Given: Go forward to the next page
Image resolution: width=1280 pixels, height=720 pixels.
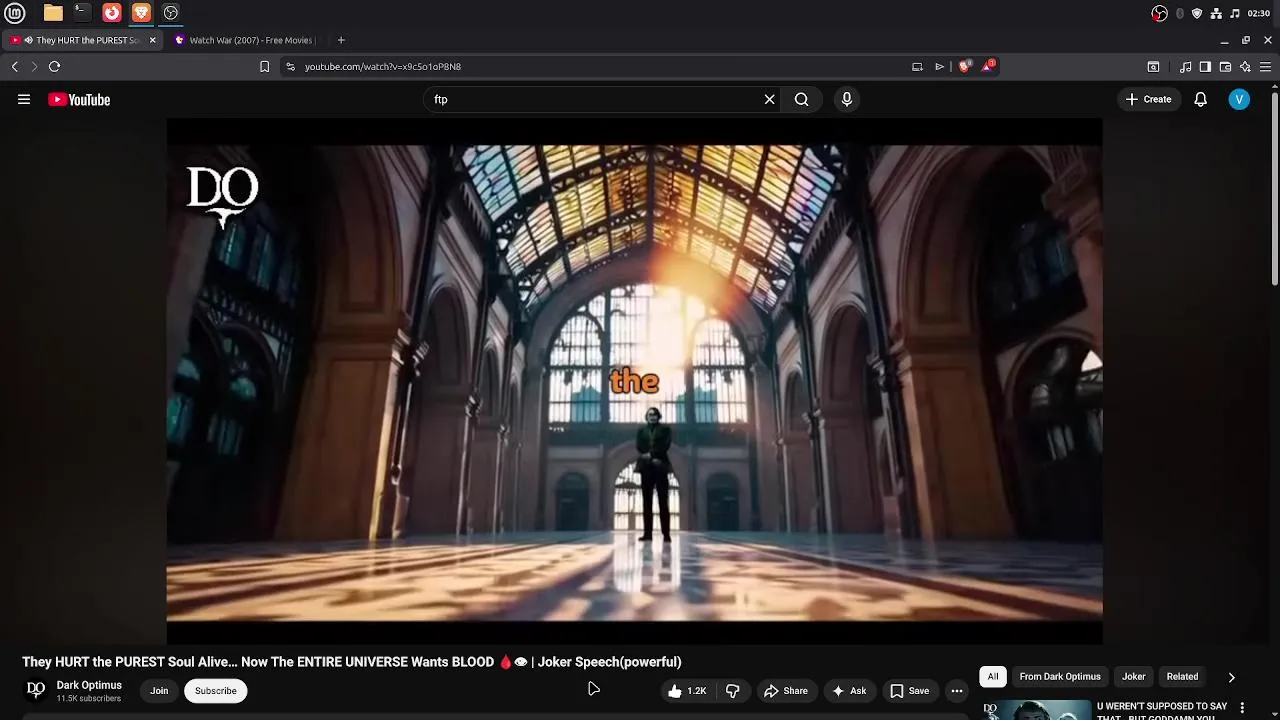Looking at the screenshot, I should tap(34, 66).
